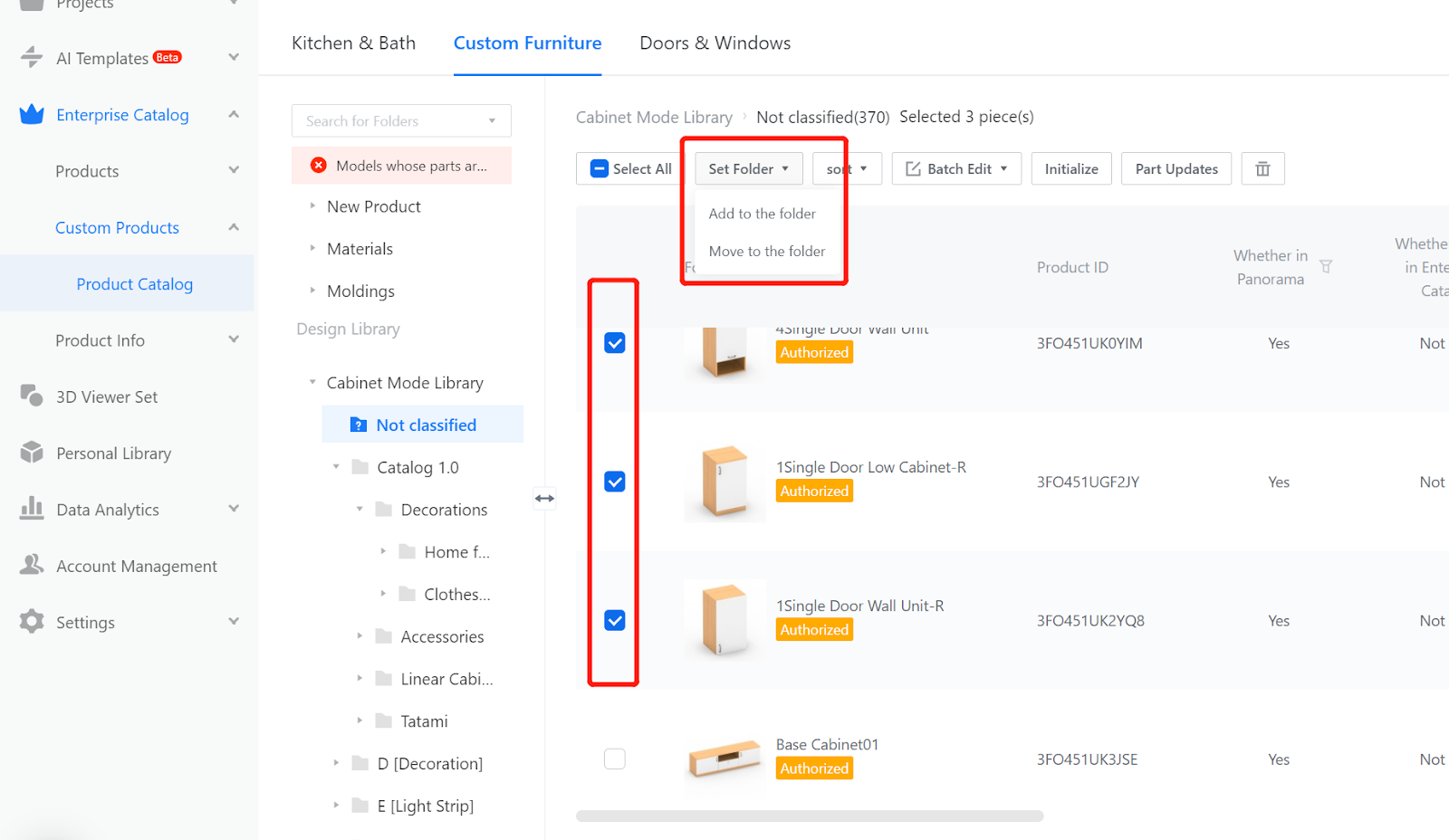Click the Settings gear icon

[32, 621]
